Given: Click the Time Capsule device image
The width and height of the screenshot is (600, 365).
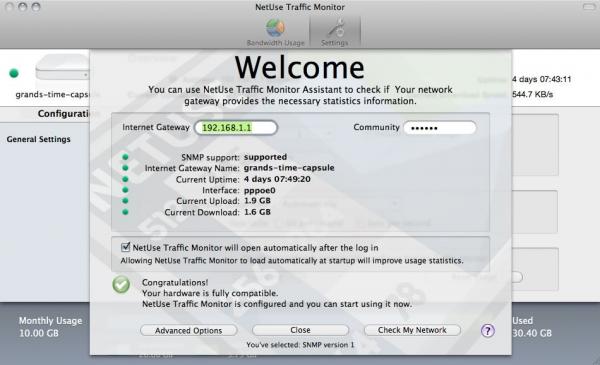Looking at the screenshot, I should 62,67.
